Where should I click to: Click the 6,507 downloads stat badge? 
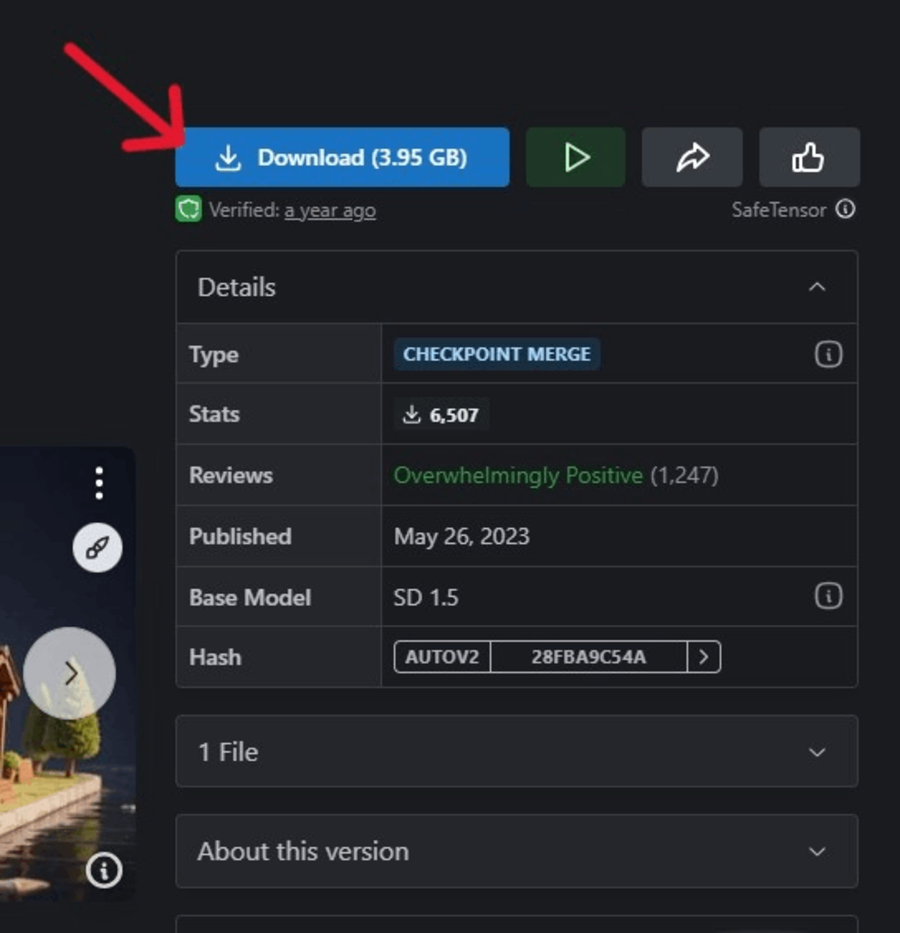[441, 414]
